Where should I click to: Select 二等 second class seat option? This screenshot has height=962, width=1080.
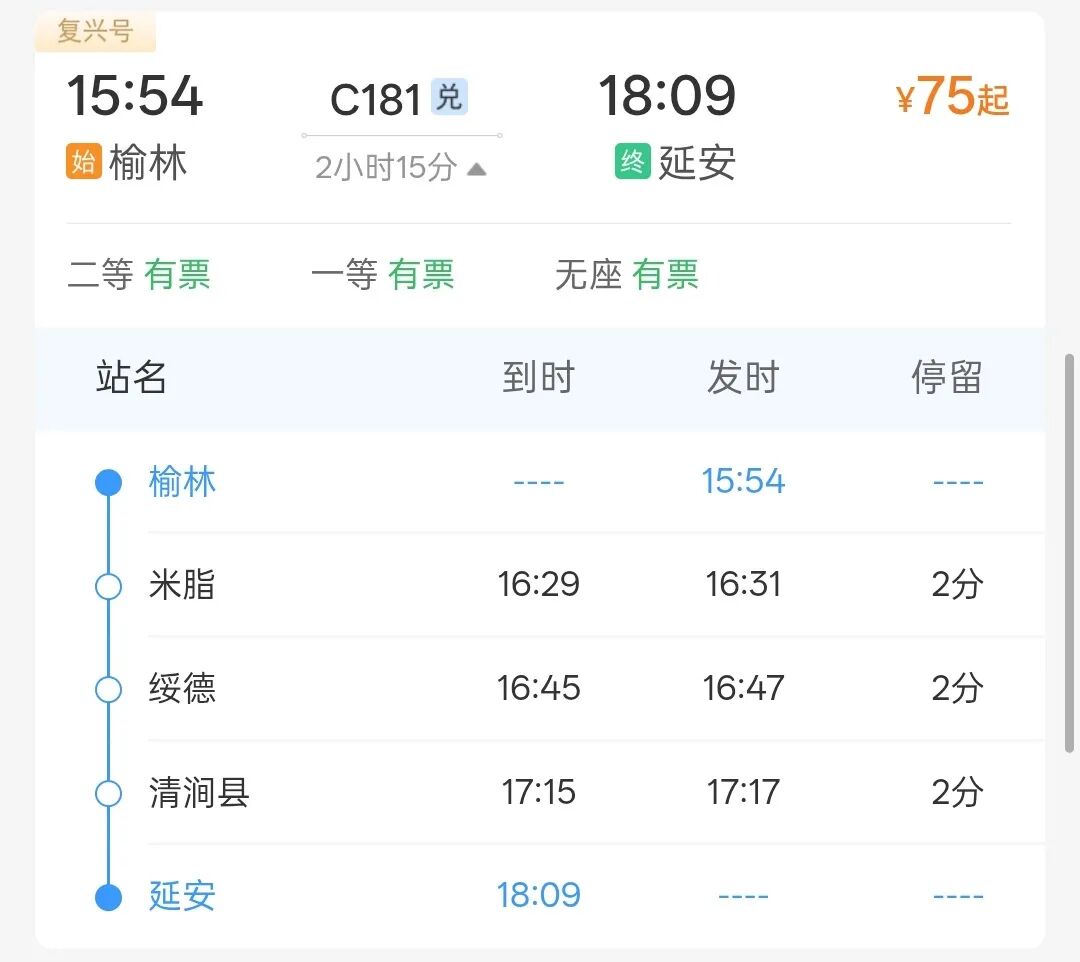(138, 274)
